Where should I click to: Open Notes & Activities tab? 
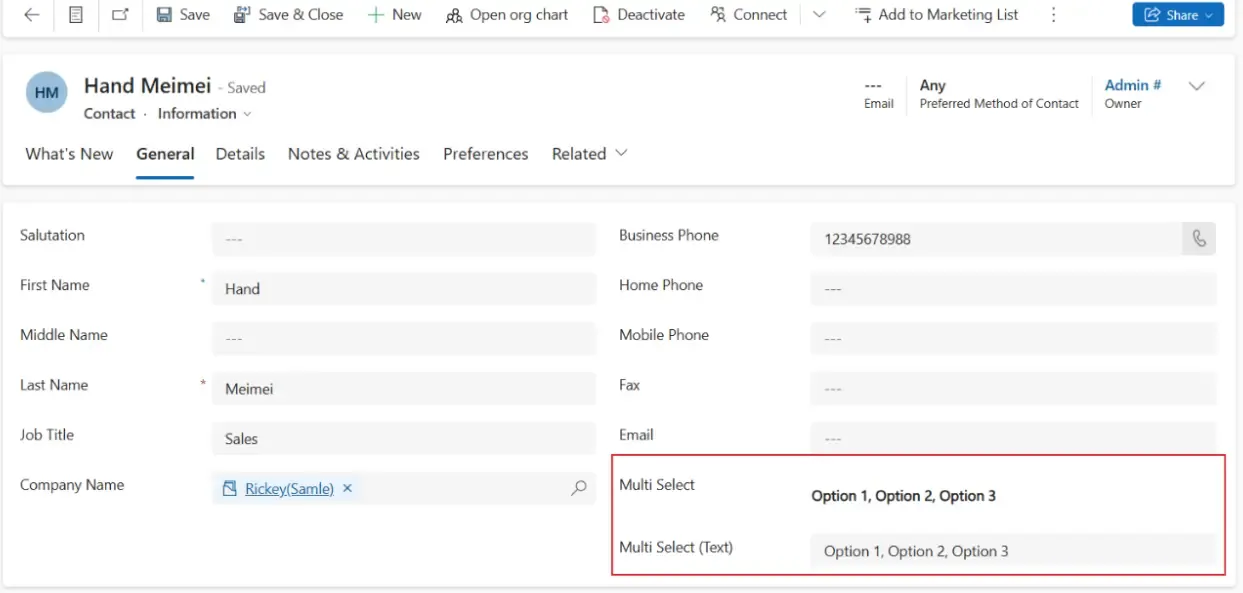coord(354,154)
